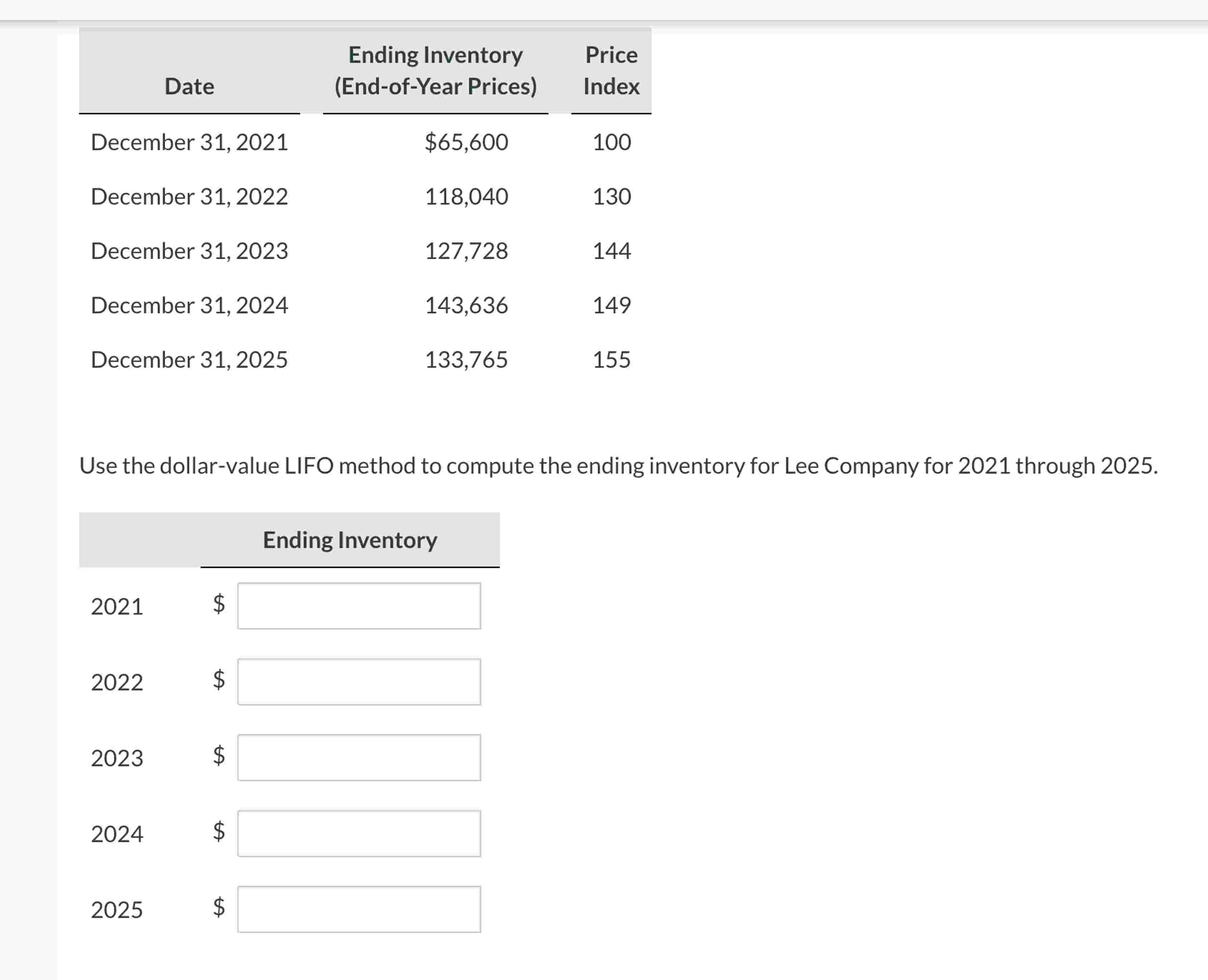This screenshot has width=1208, height=980.
Task: Click the Ending Inventory table header
Action: pyautogui.click(x=350, y=540)
